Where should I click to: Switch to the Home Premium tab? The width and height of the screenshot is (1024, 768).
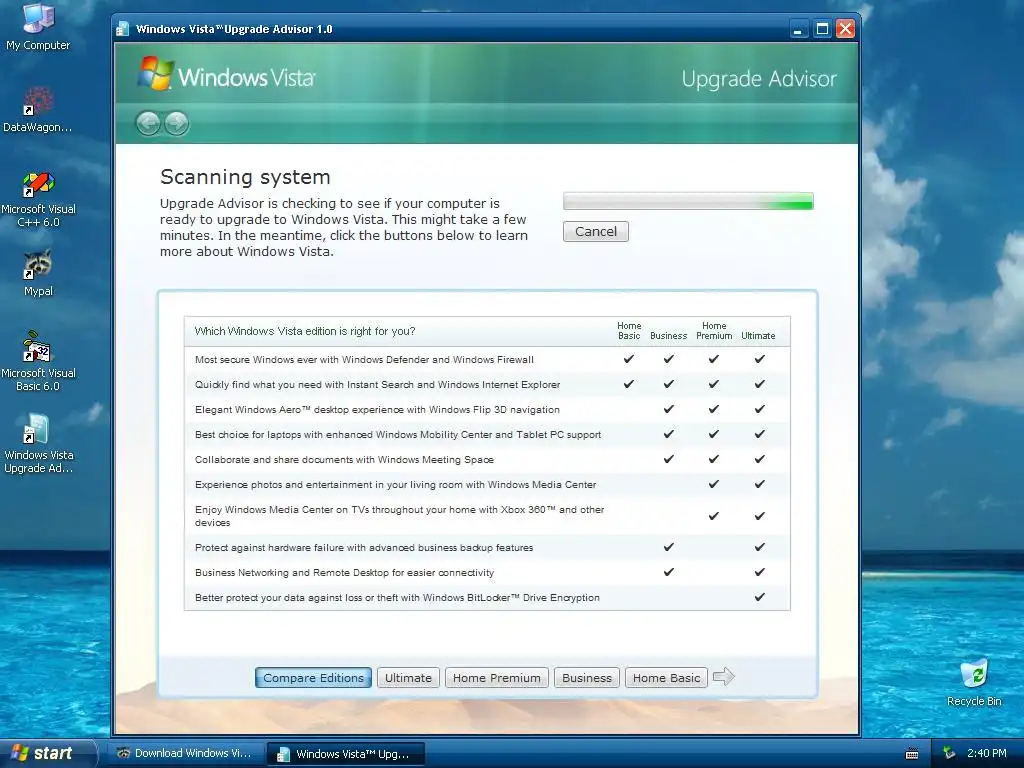tap(496, 678)
